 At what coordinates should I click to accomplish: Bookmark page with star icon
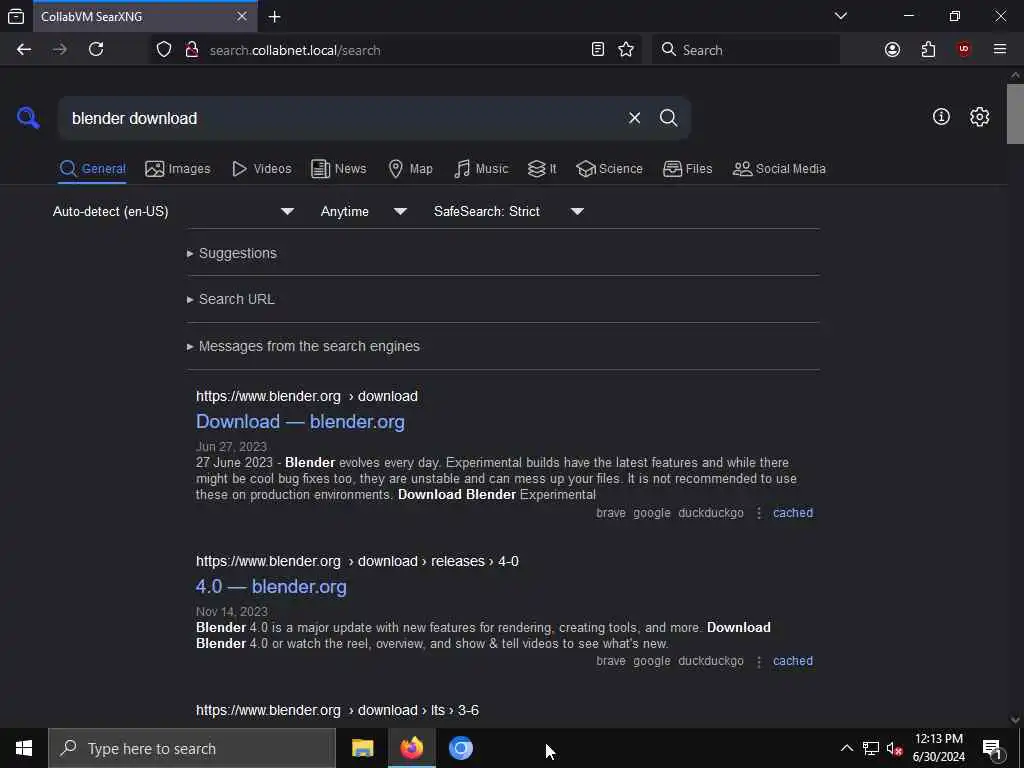click(x=626, y=50)
